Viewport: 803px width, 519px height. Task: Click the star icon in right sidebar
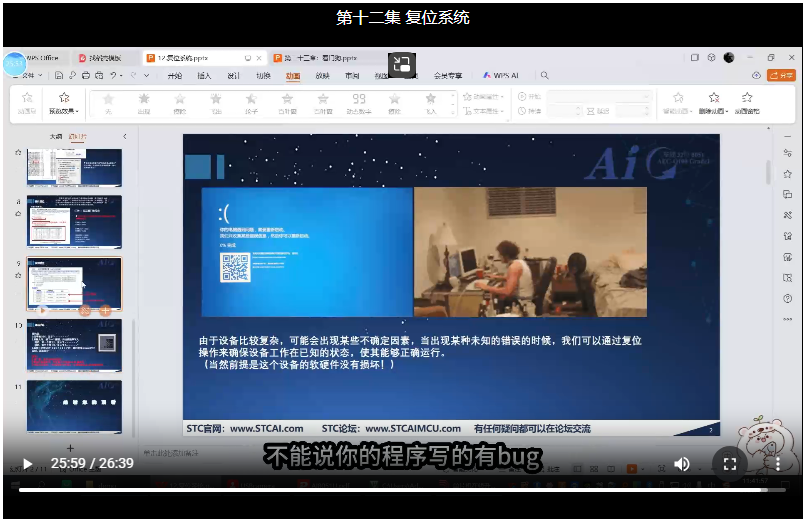tap(787, 174)
